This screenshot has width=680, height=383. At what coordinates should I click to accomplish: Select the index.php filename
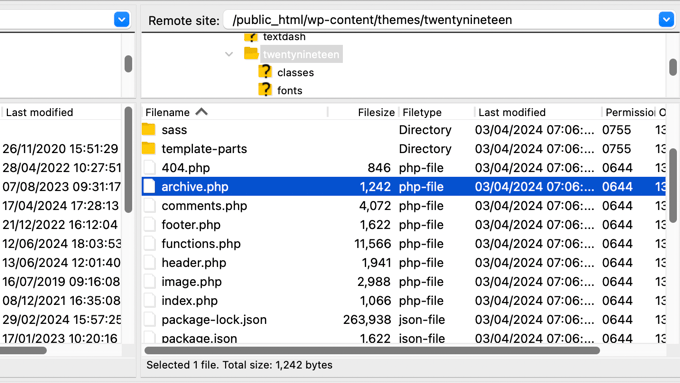(x=190, y=301)
